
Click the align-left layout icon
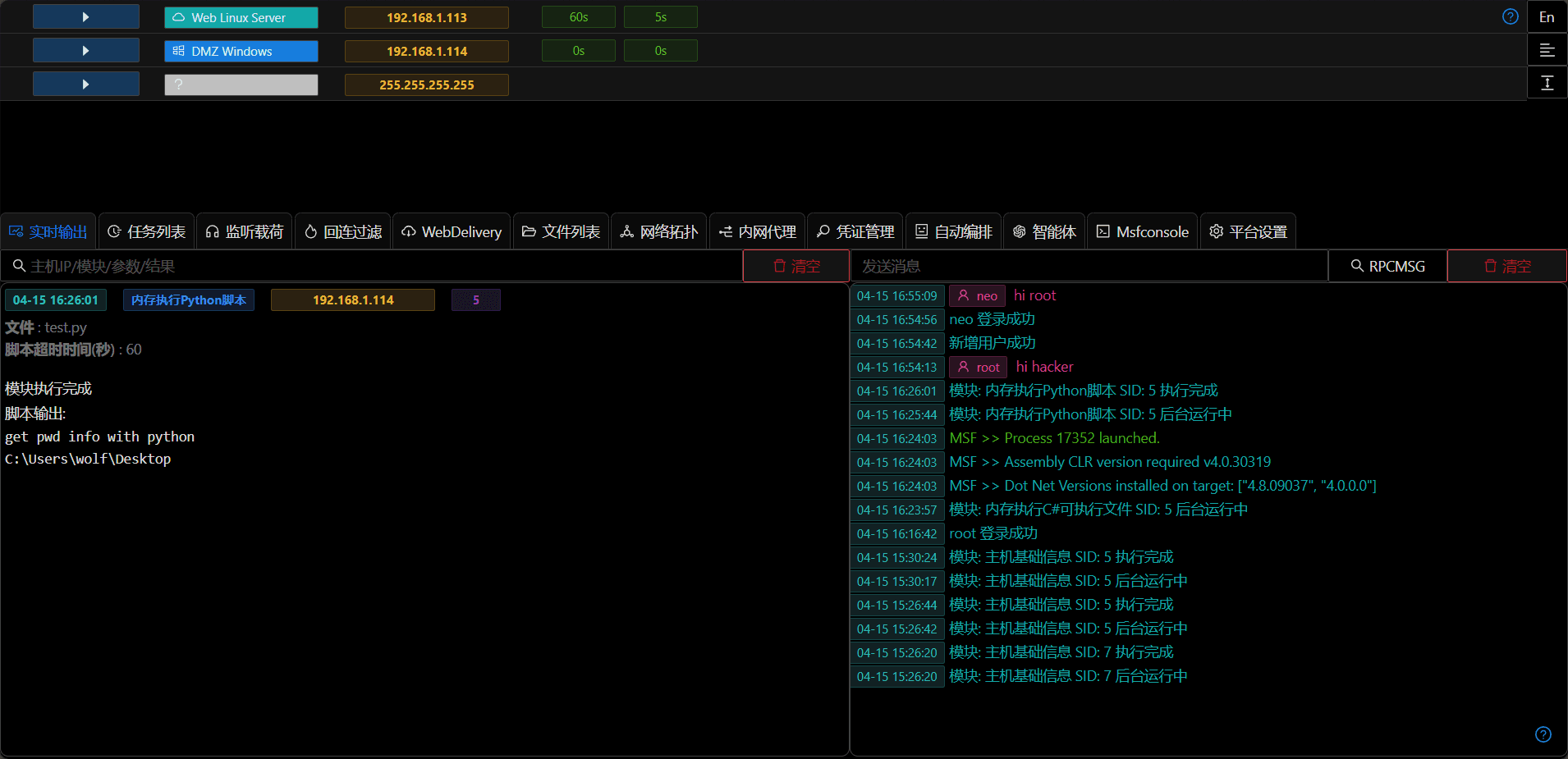click(1547, 50)
